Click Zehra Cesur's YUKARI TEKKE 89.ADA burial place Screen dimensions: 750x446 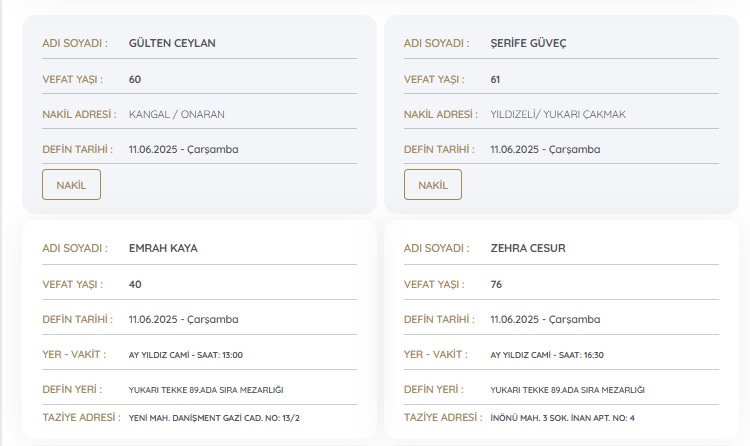click(567, 390)
